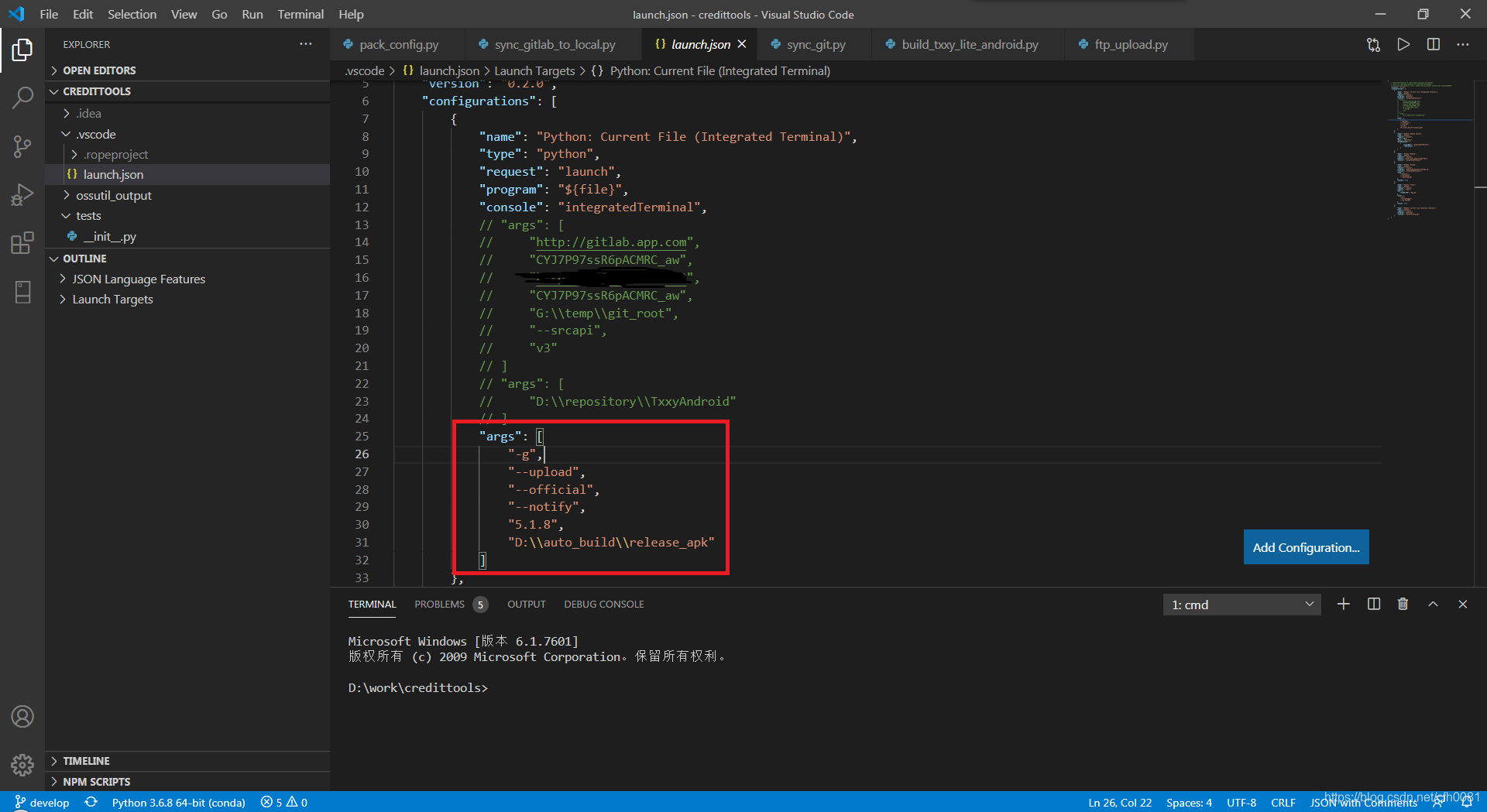Kill terminal with the trash icon
The image size is (1487, 812).
coord(1403,604)
